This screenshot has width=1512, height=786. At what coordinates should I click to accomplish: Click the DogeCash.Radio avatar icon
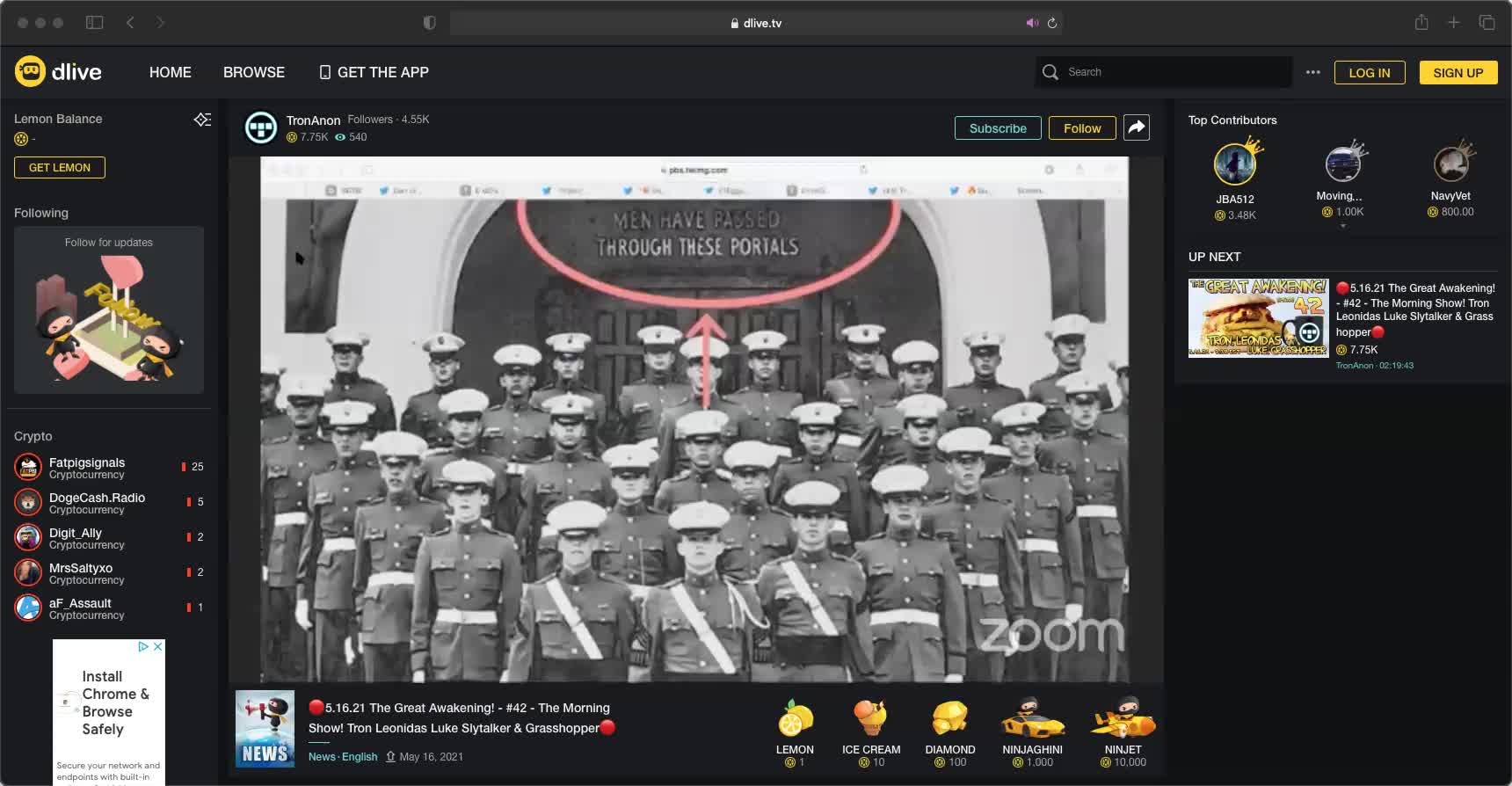click(28, 502)
